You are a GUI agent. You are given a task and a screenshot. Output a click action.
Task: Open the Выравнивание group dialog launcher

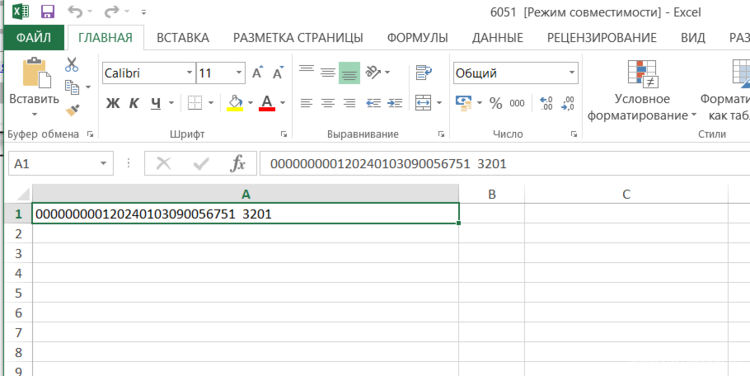click(441, 135)
